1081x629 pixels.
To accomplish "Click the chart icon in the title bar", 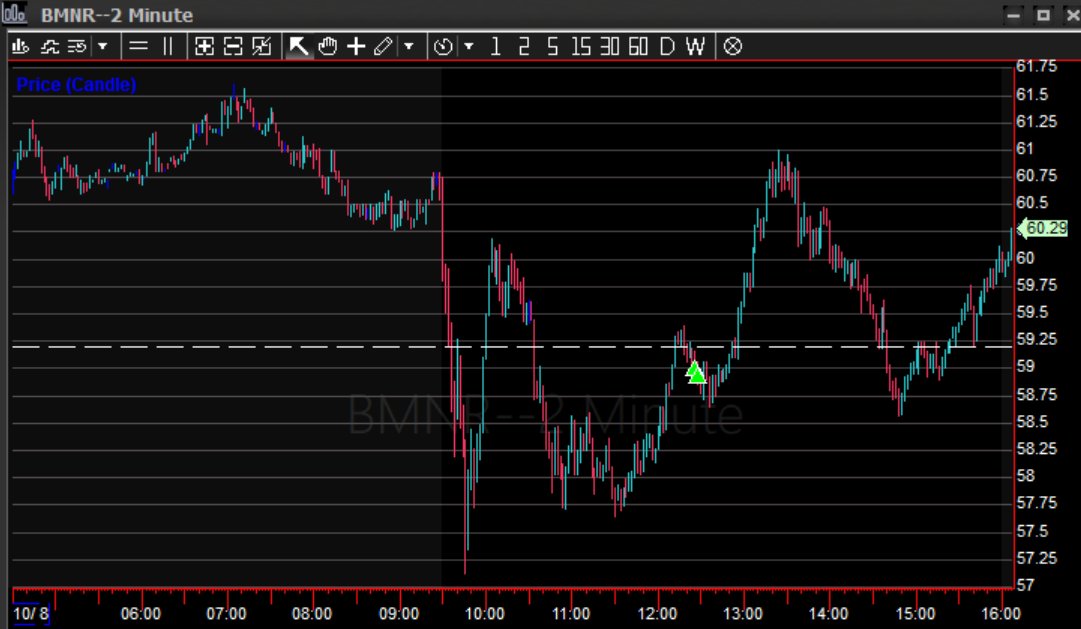I will (x=14, y=14).
